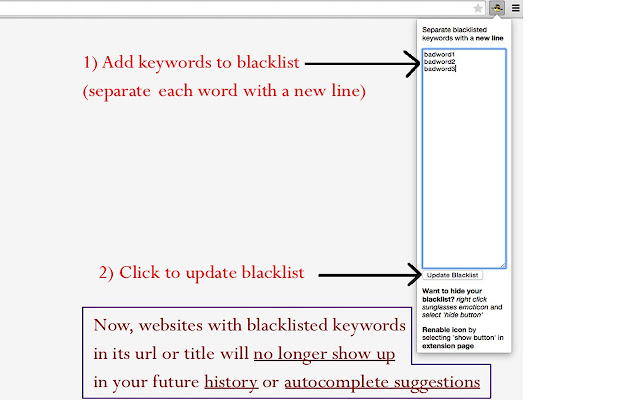Click the underlined 'no longer show up' text
Image resolution: width=640 pixels, height=400 pixels.
pos(323,354)
